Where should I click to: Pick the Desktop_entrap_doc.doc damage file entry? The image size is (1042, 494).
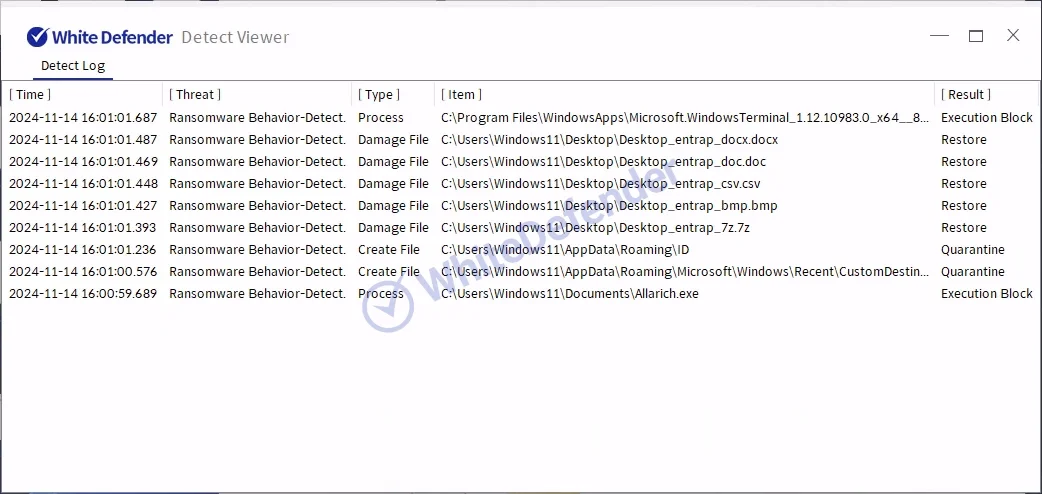tap(603, 162)
